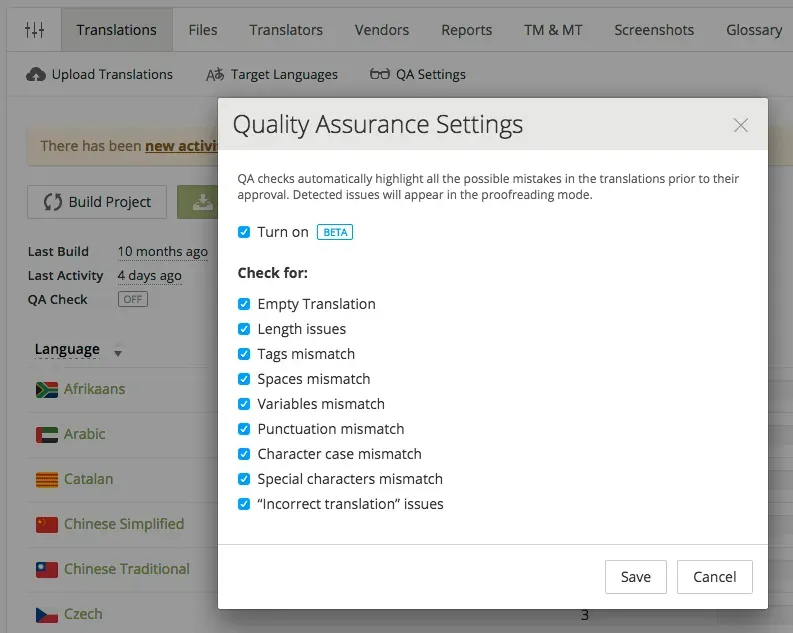Viewport: 793px width, 633px height.
Task: Close the Quality Assurance Settings dialog
Action: click(740, 125)
